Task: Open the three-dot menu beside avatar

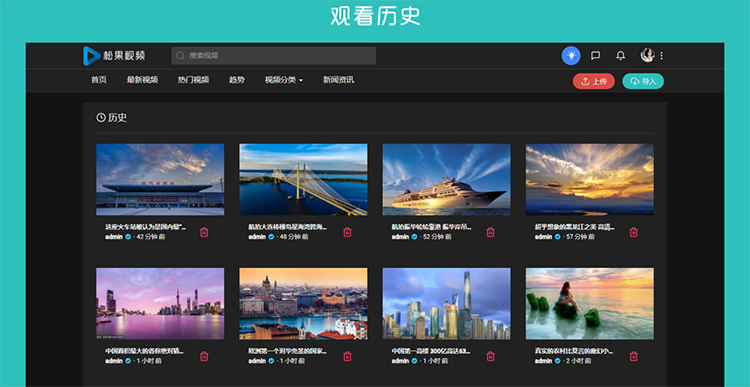Action: pos(662,56)
